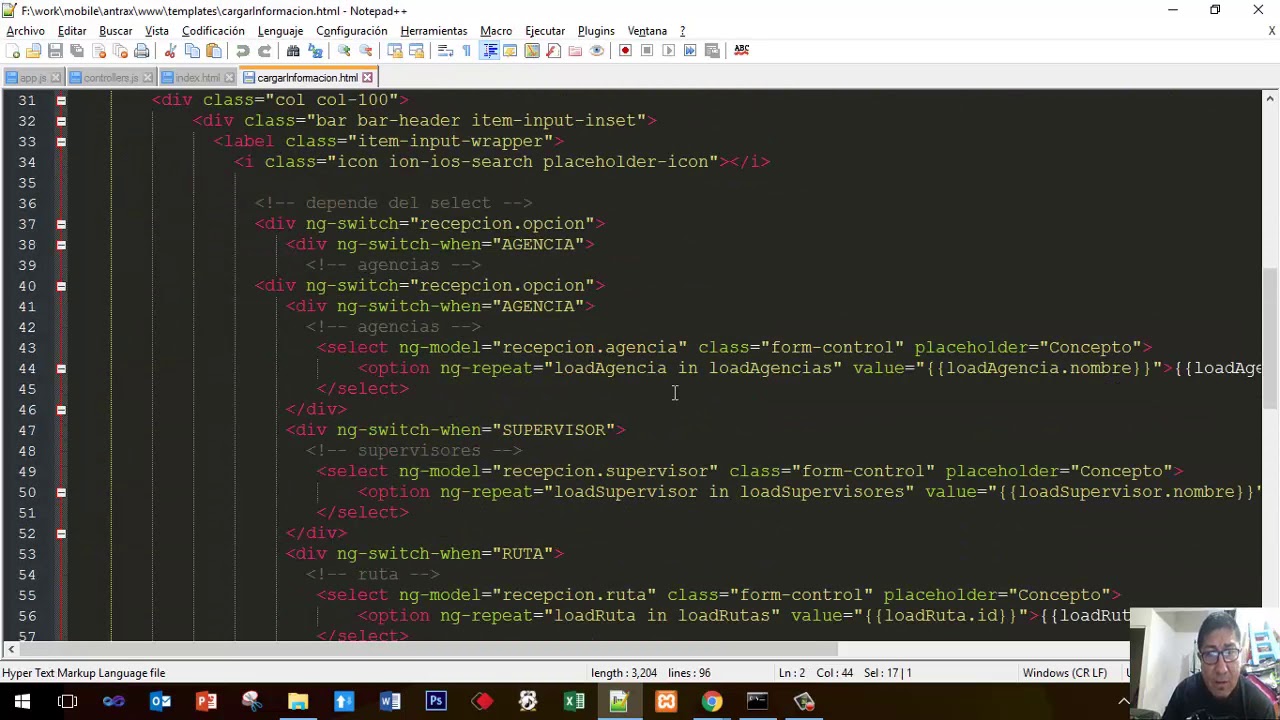
Task: Toggle the indent guide button
Action: 489,51
